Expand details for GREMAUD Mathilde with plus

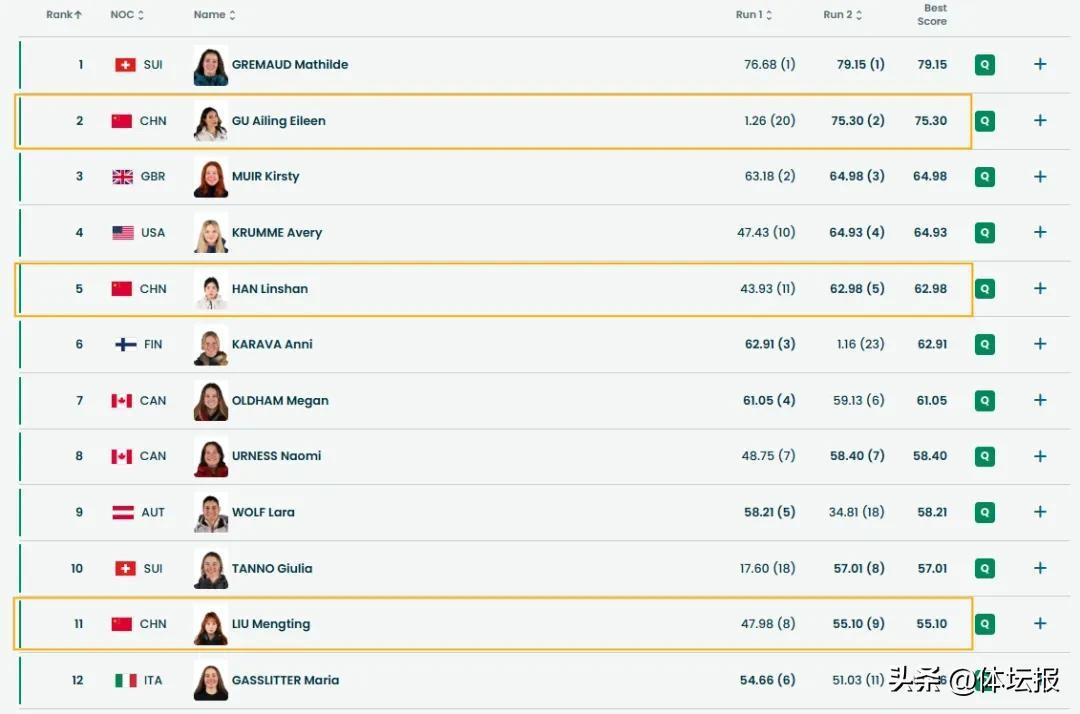1040,65
